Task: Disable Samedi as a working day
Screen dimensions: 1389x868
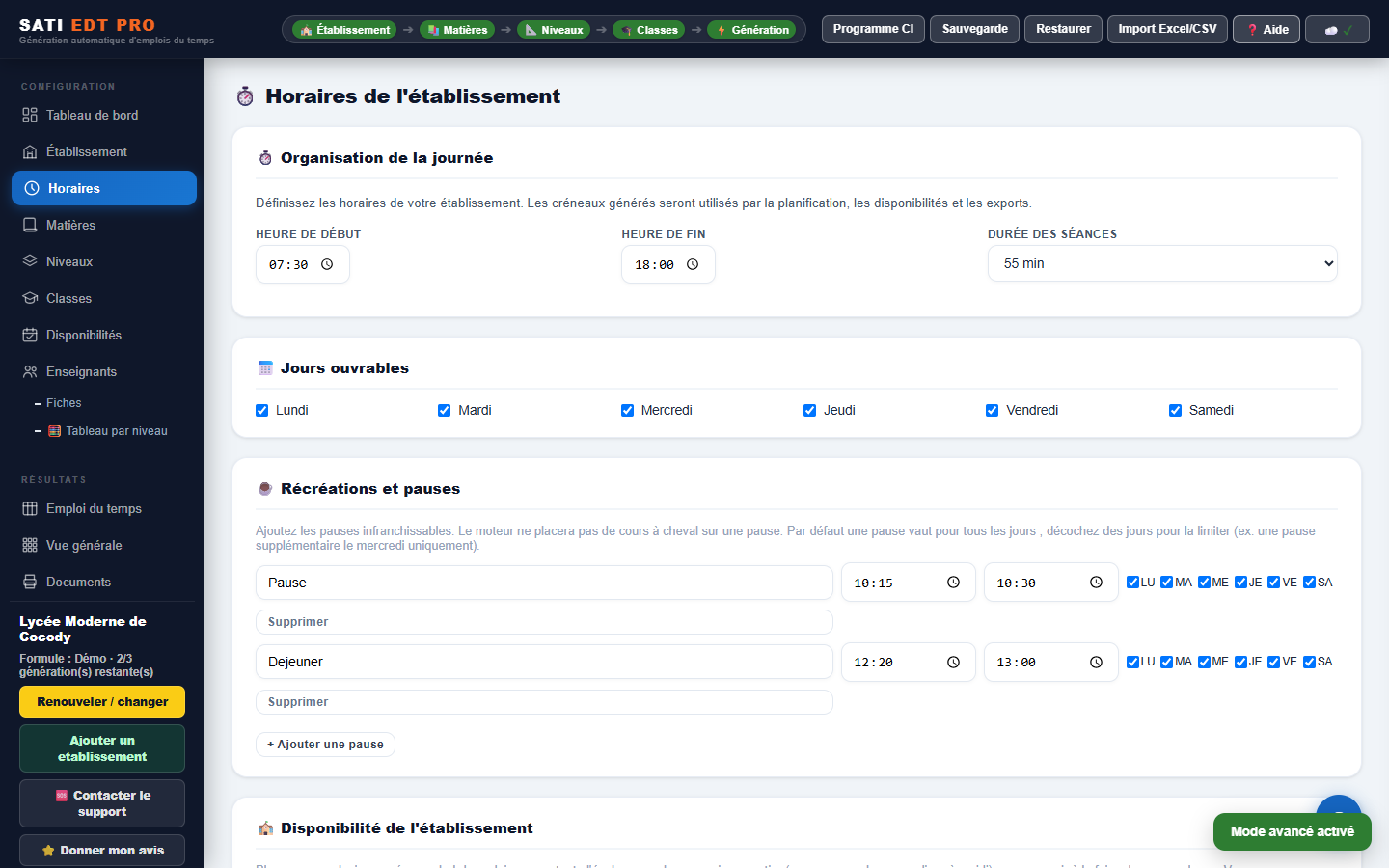Action: point(1175,411)
